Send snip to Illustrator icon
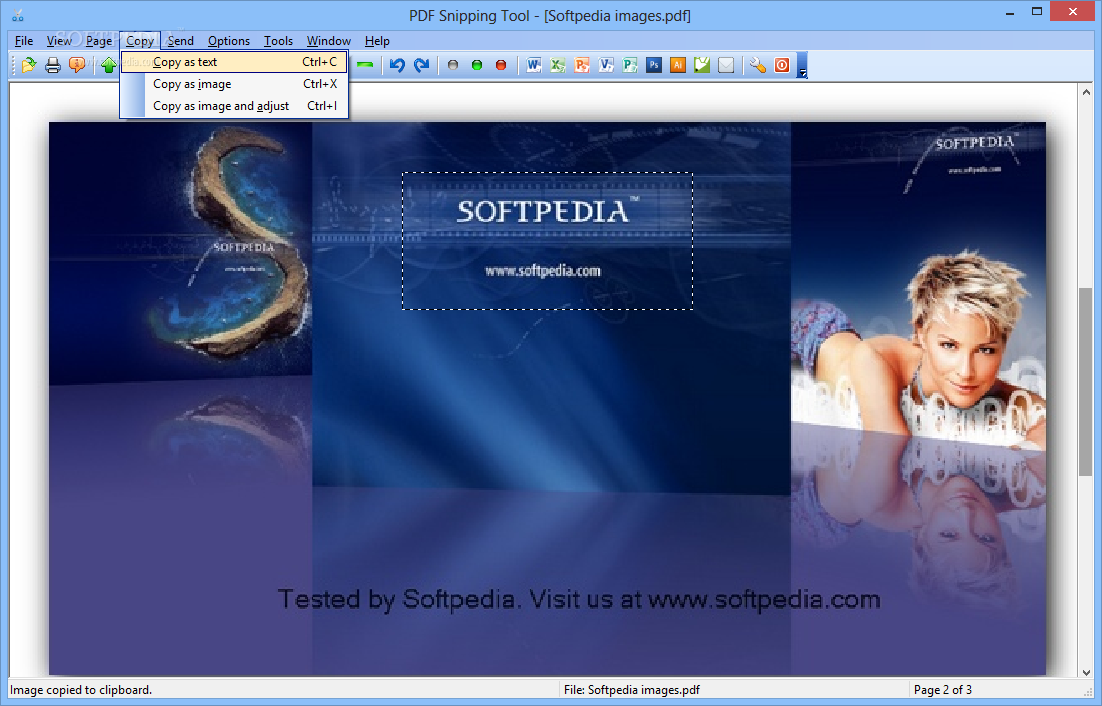Image resolution: width=1102 pixels, height=706 pixels. pos(678,65)
